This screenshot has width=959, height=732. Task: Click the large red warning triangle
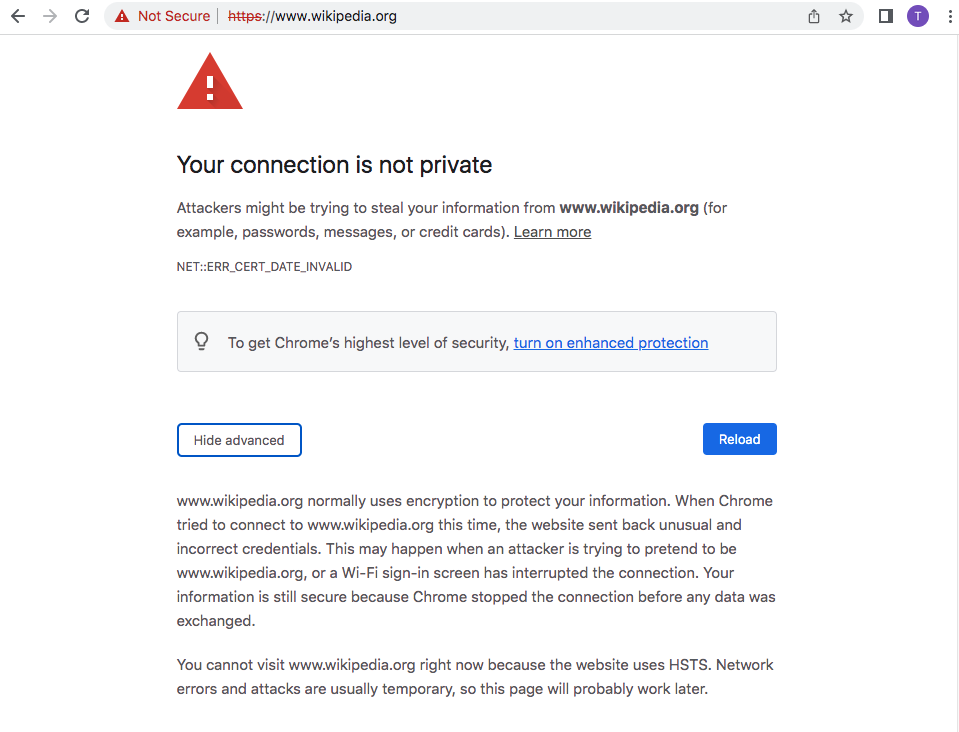point(210,83)
